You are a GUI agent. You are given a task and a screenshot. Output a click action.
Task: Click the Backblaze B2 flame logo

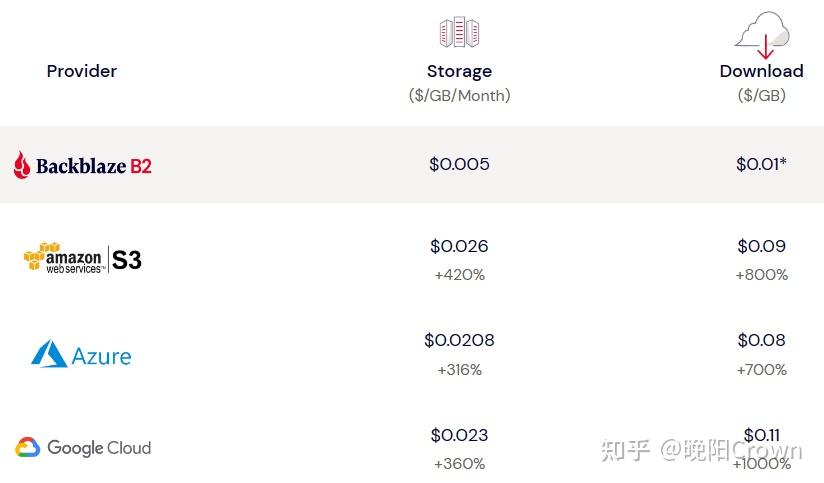point(22,165)
